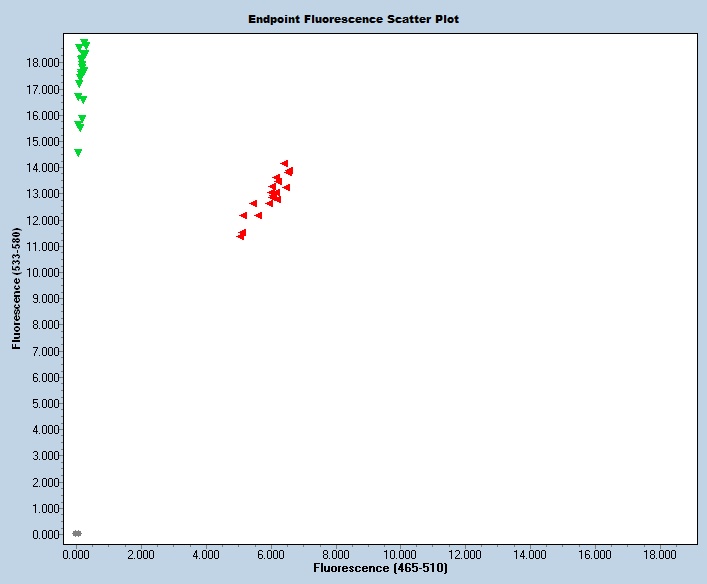Click the 10.000 tick label on y-axis

(40, 272)
